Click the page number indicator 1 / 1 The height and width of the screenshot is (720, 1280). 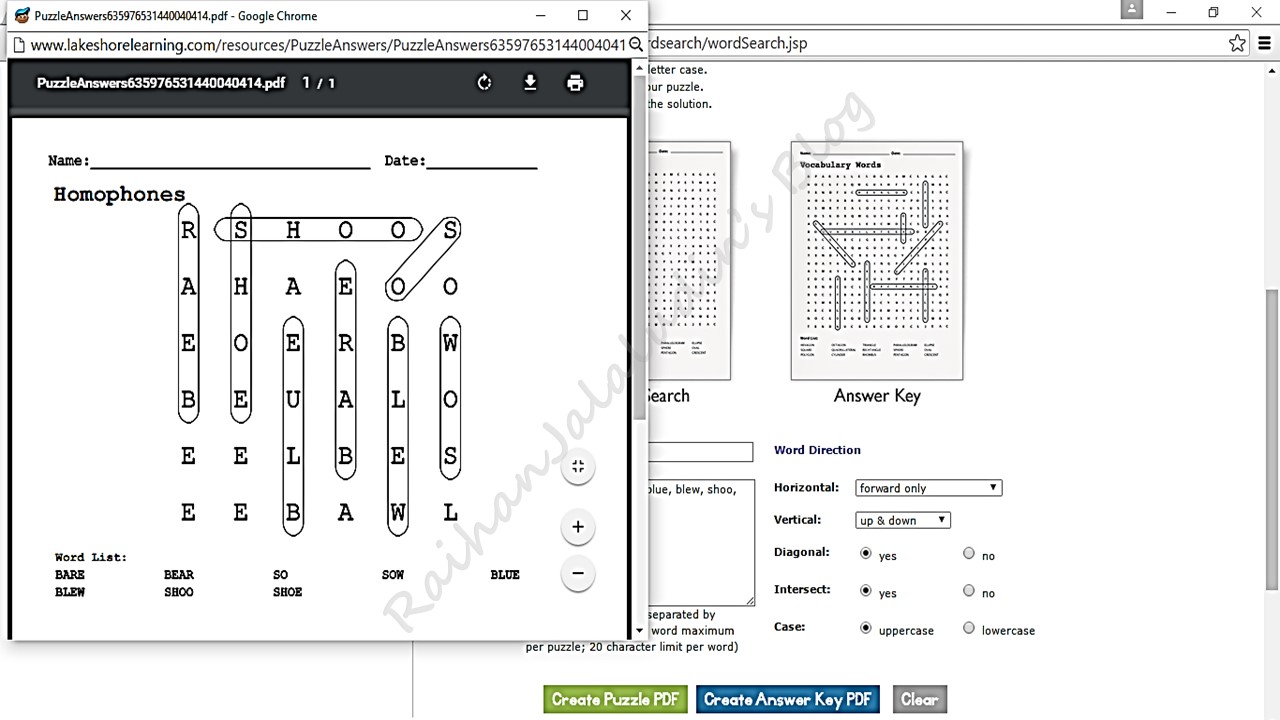click(319, 83)
